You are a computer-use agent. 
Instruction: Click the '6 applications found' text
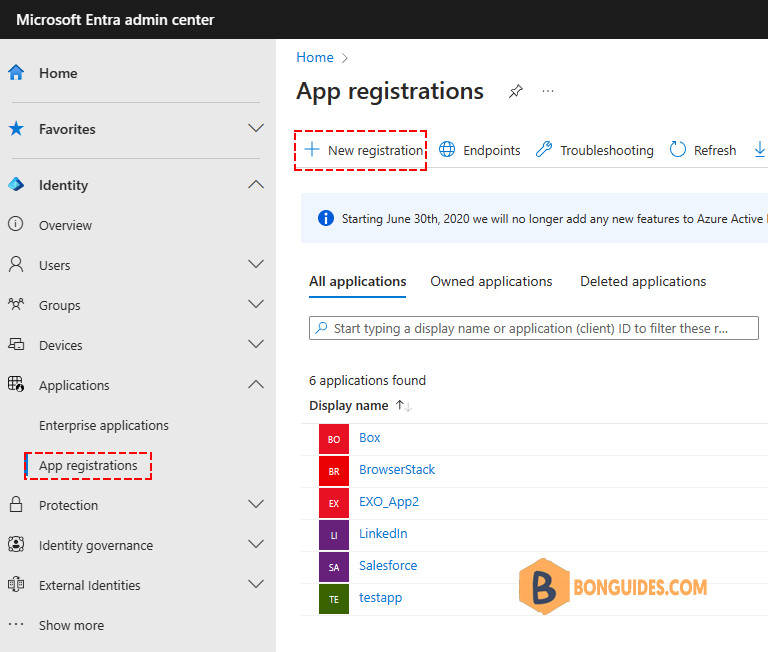point(367,381)
